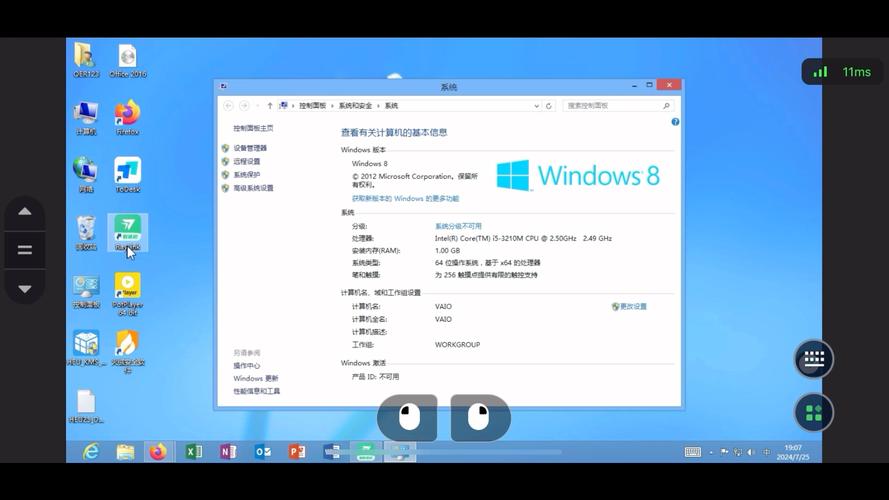Screen dimensions: 889x500
Task: Click the 更改设置 link
Action: coord(633,306)
